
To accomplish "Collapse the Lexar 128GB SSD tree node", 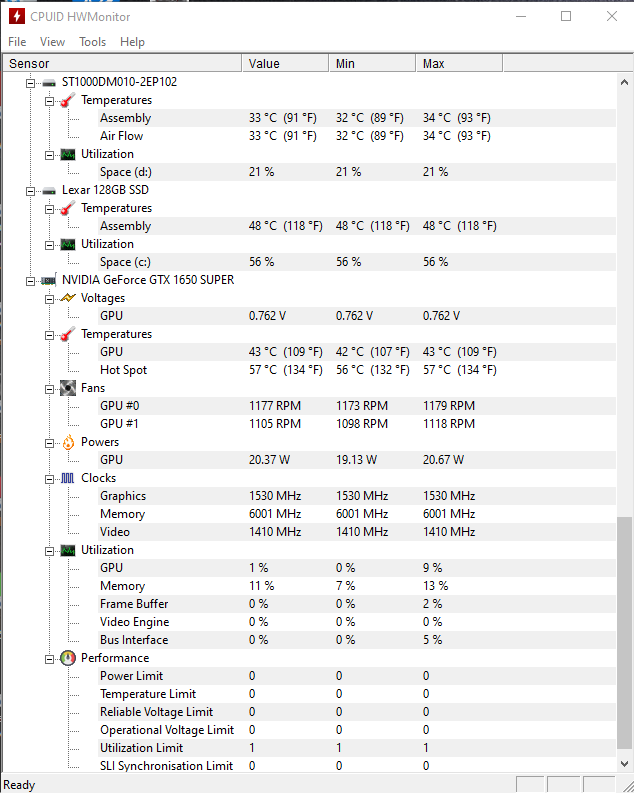I will tap(31, 191).
